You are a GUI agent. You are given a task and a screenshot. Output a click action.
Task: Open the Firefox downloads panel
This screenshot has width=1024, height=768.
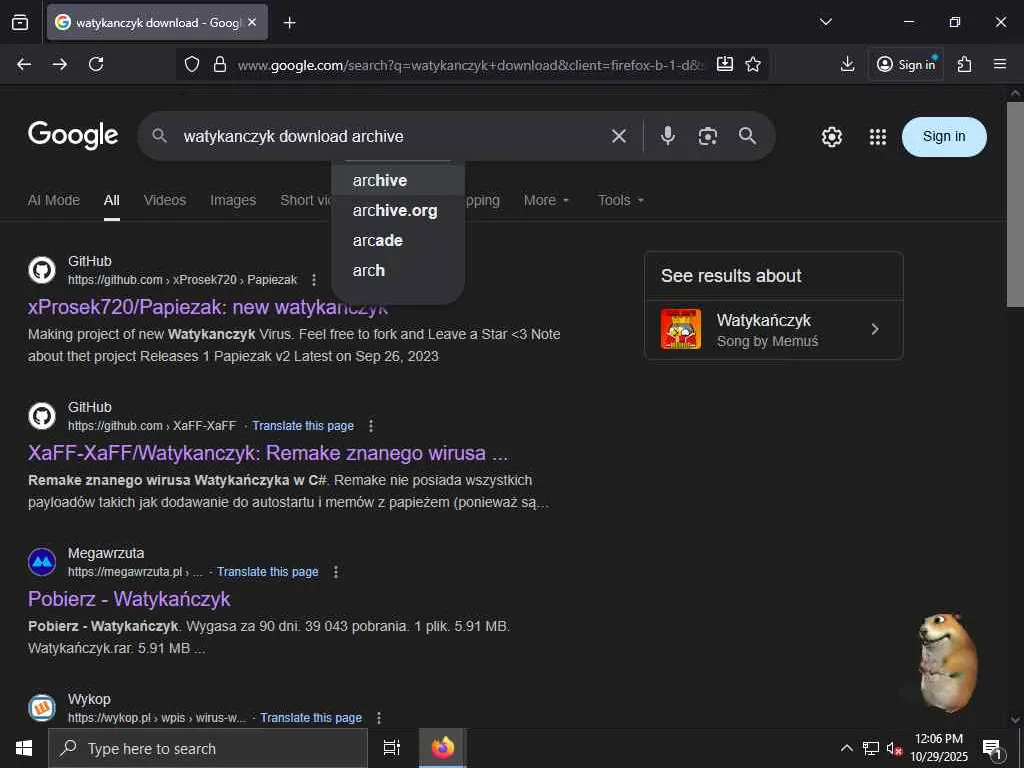(x=847, y=64)
